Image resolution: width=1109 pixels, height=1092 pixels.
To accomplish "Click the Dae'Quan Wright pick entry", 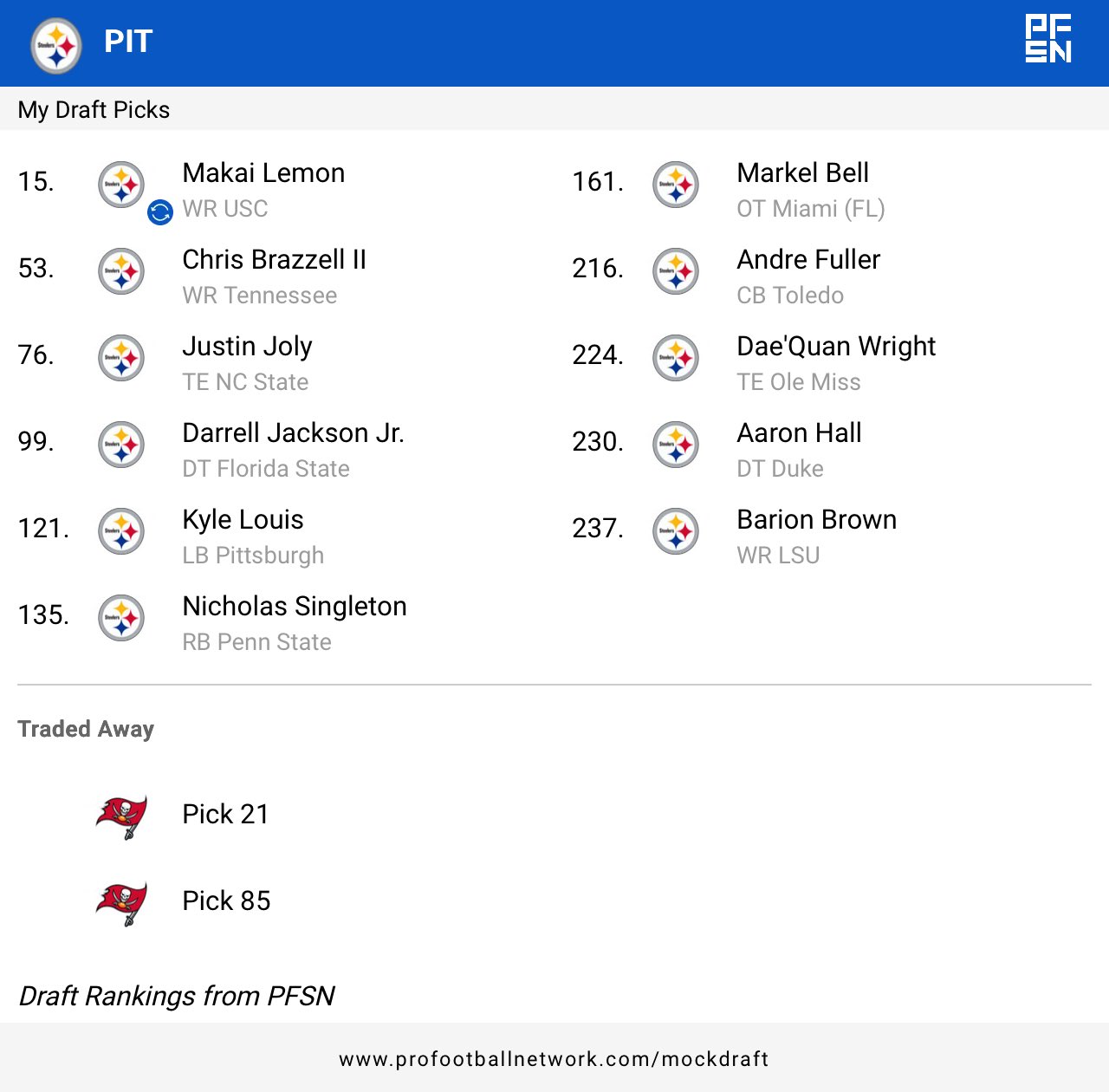I will click(835, 347).
